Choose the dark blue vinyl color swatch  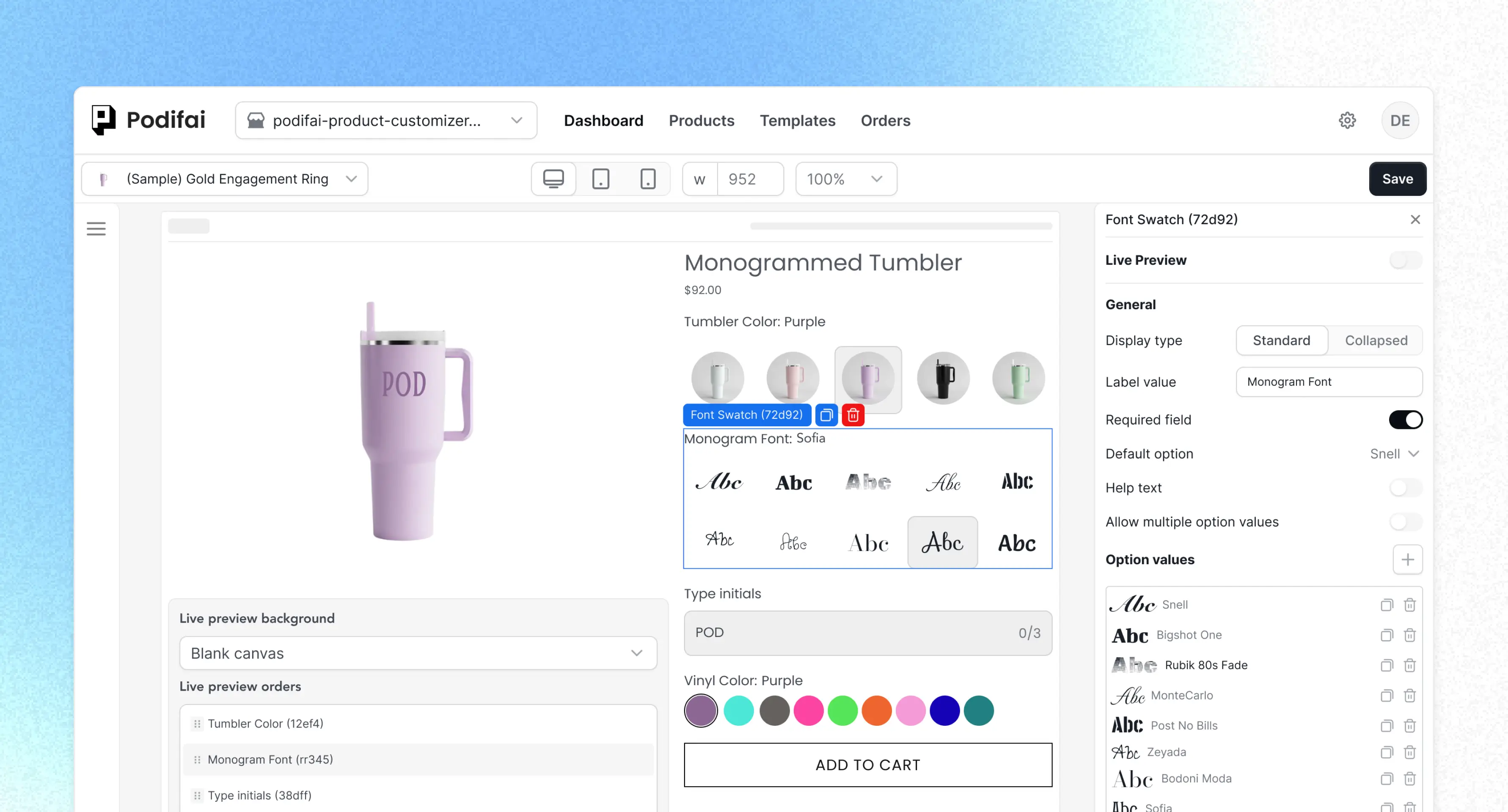point(944,711)
